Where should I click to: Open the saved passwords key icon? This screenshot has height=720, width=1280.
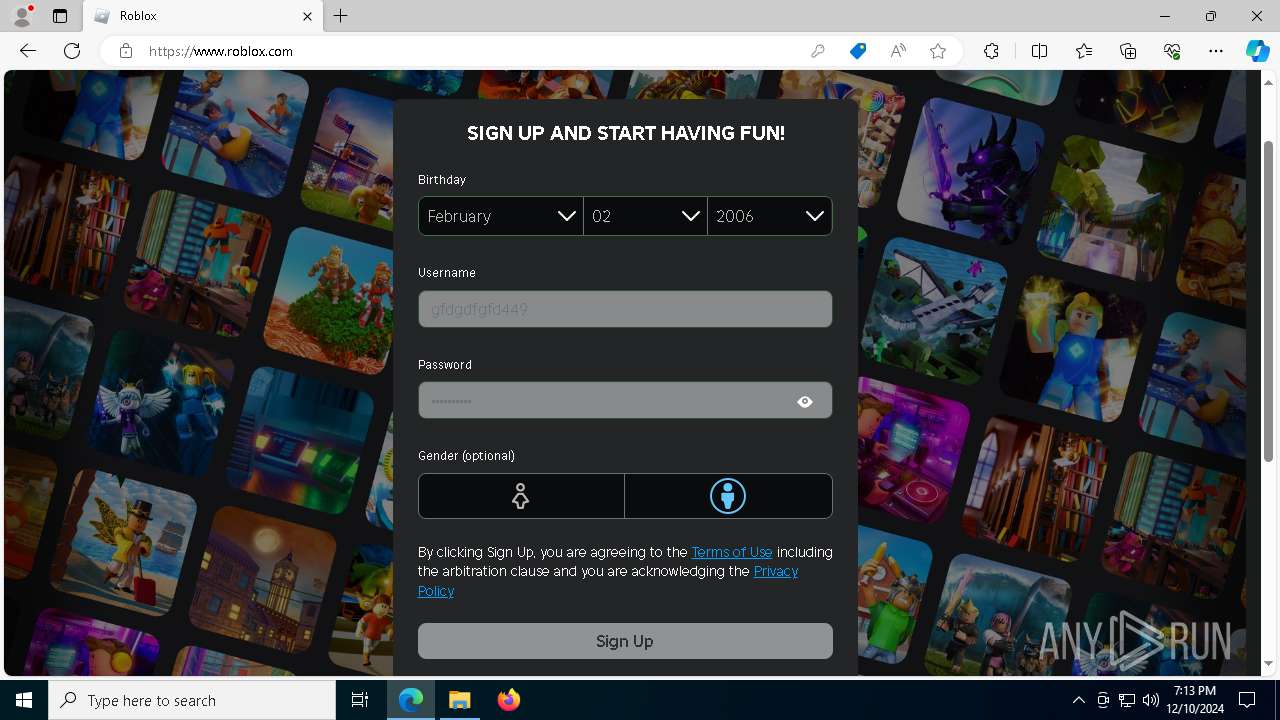pos(818,51)
